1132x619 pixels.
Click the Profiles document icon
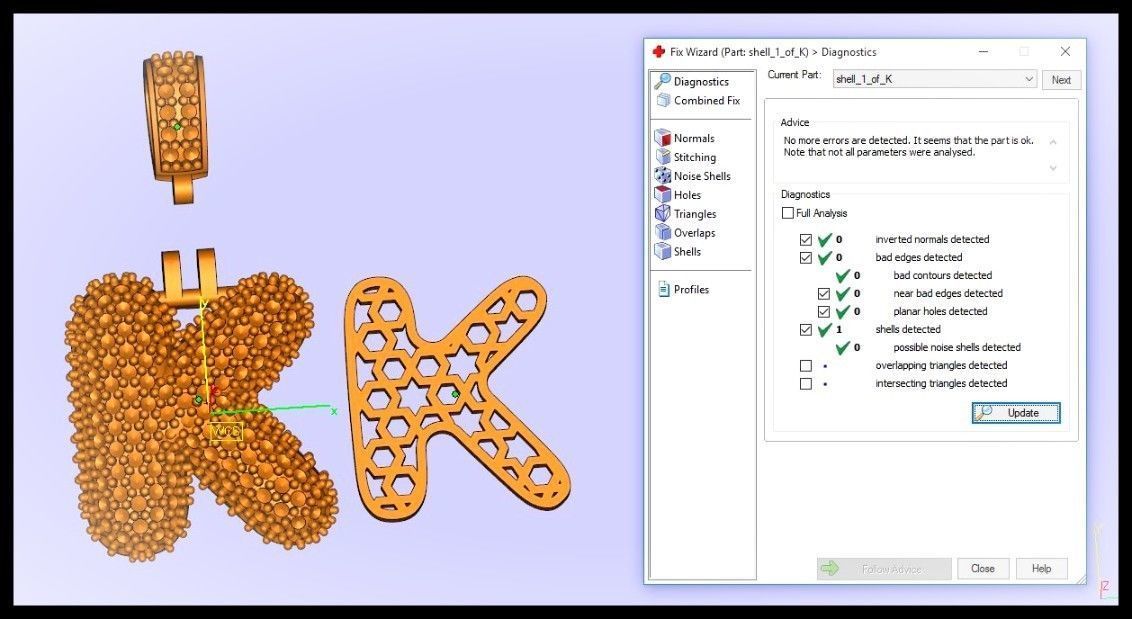point(663,290)
